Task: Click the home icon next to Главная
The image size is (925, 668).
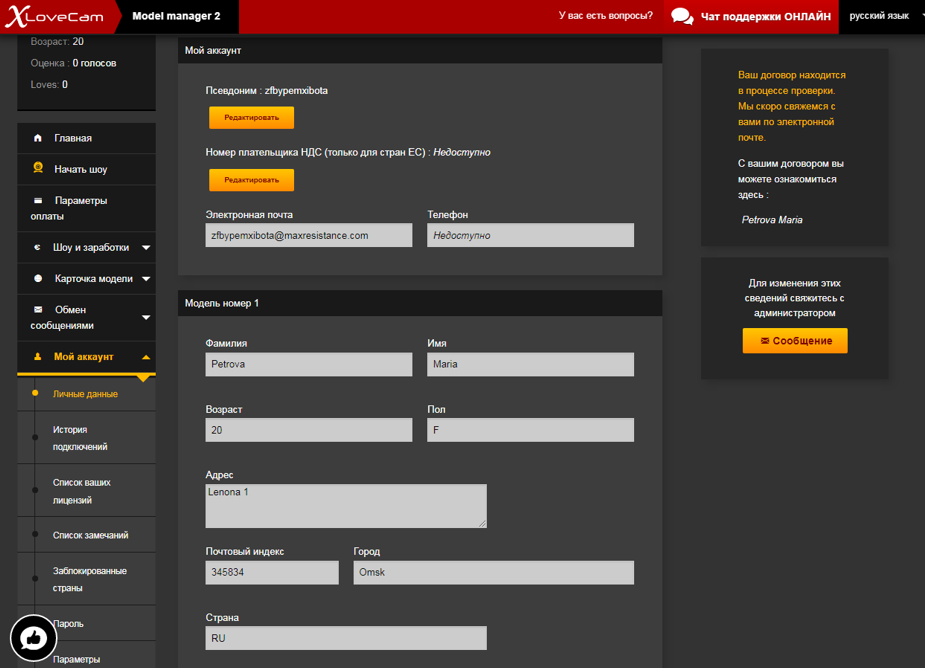Action: pos(38,138)
